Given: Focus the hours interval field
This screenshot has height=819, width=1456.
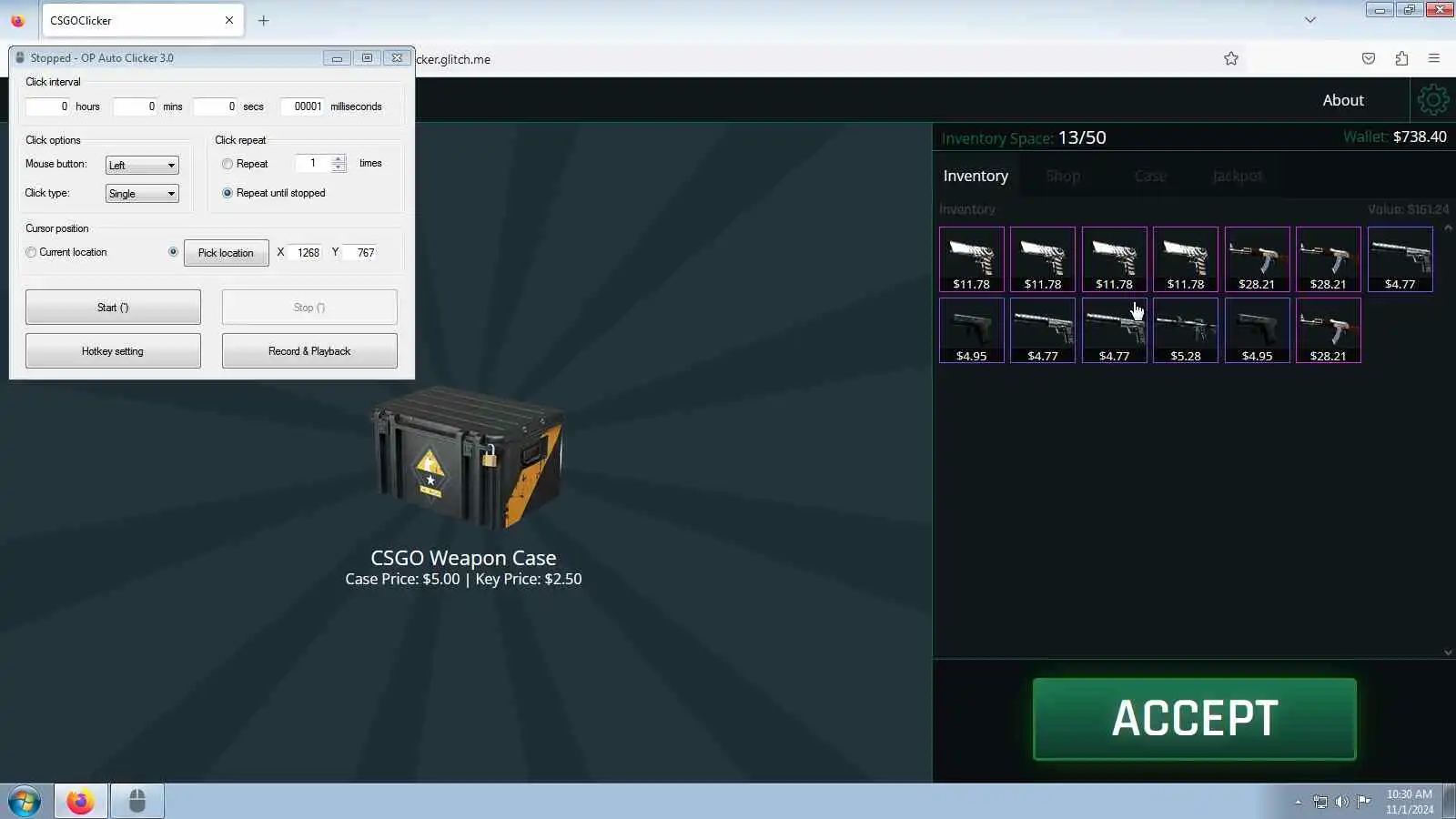Looking at the screenshot, I should pyautogui.click(x=47, y=106).
